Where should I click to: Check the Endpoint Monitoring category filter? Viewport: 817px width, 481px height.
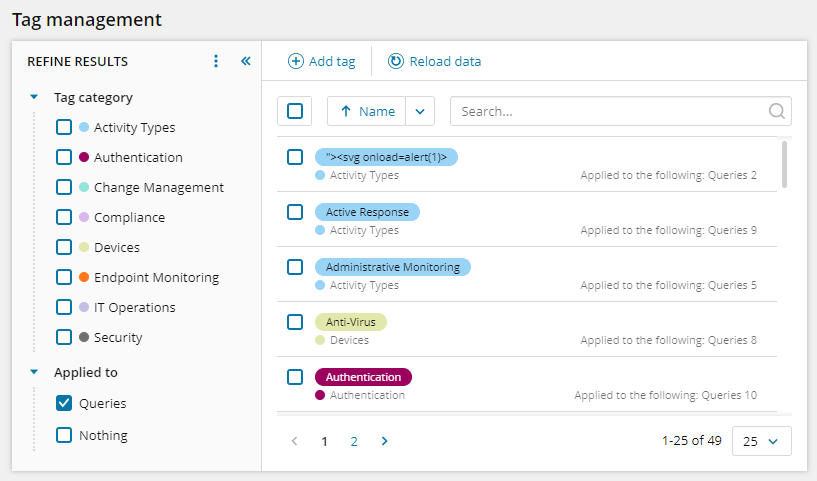pos(64,277)
